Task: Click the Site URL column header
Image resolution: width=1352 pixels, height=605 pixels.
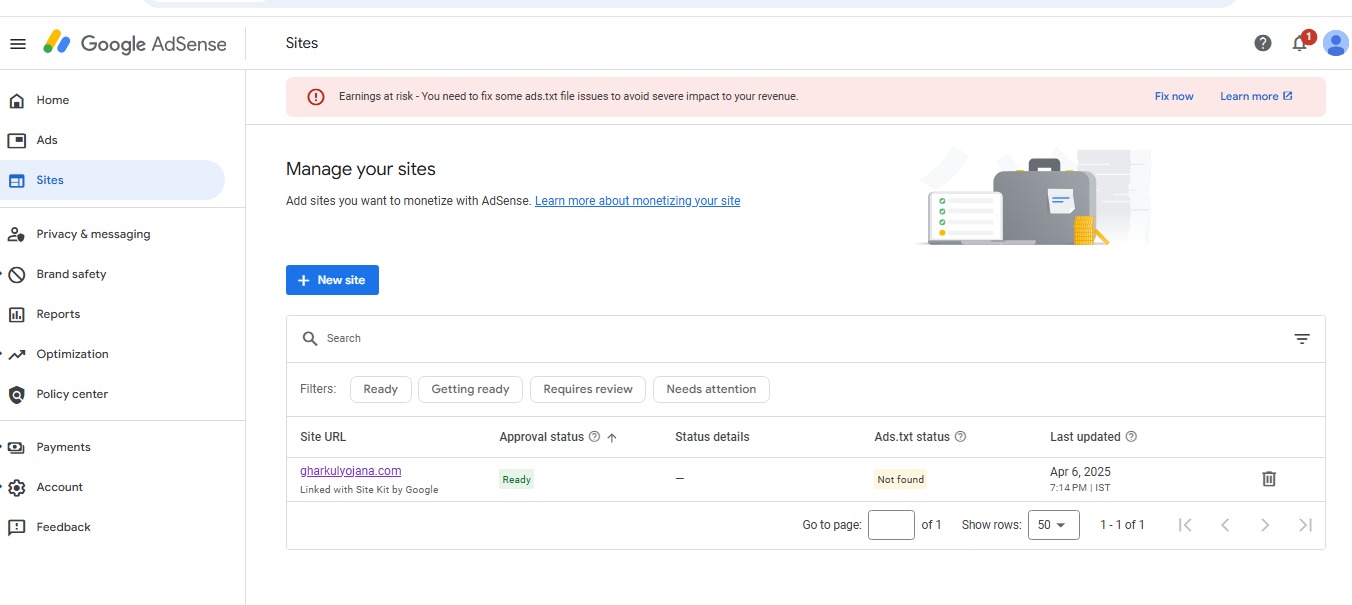Action: pyautogui.click(x=323, y=437)
